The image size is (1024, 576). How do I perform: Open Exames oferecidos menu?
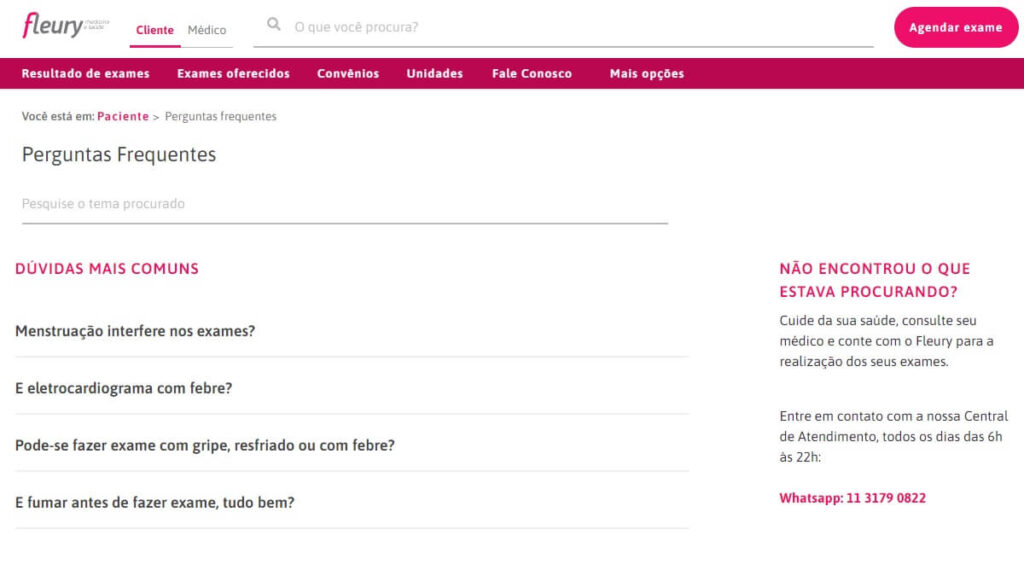(x=233, y=74)
